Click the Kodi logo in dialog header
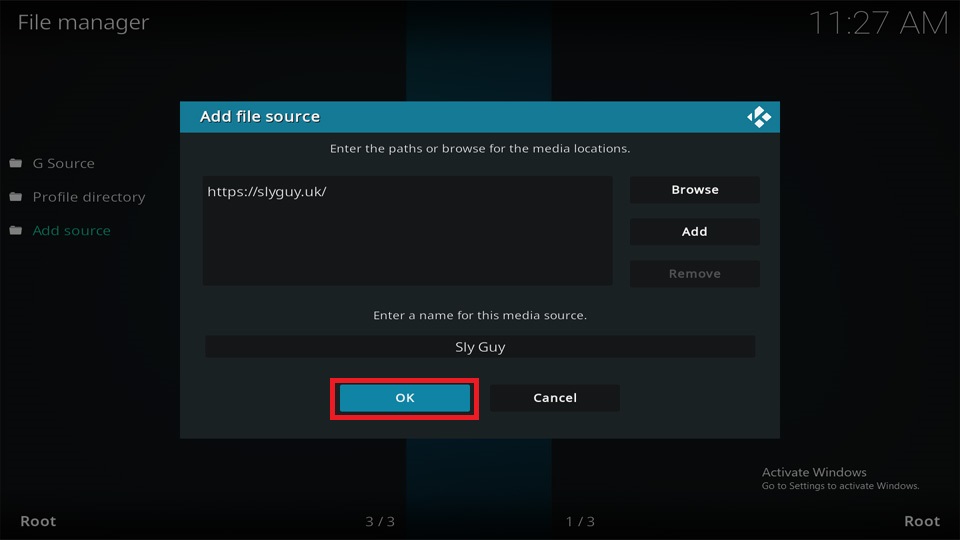Viewport: 960px width, 540px height. tap(759, 117)
